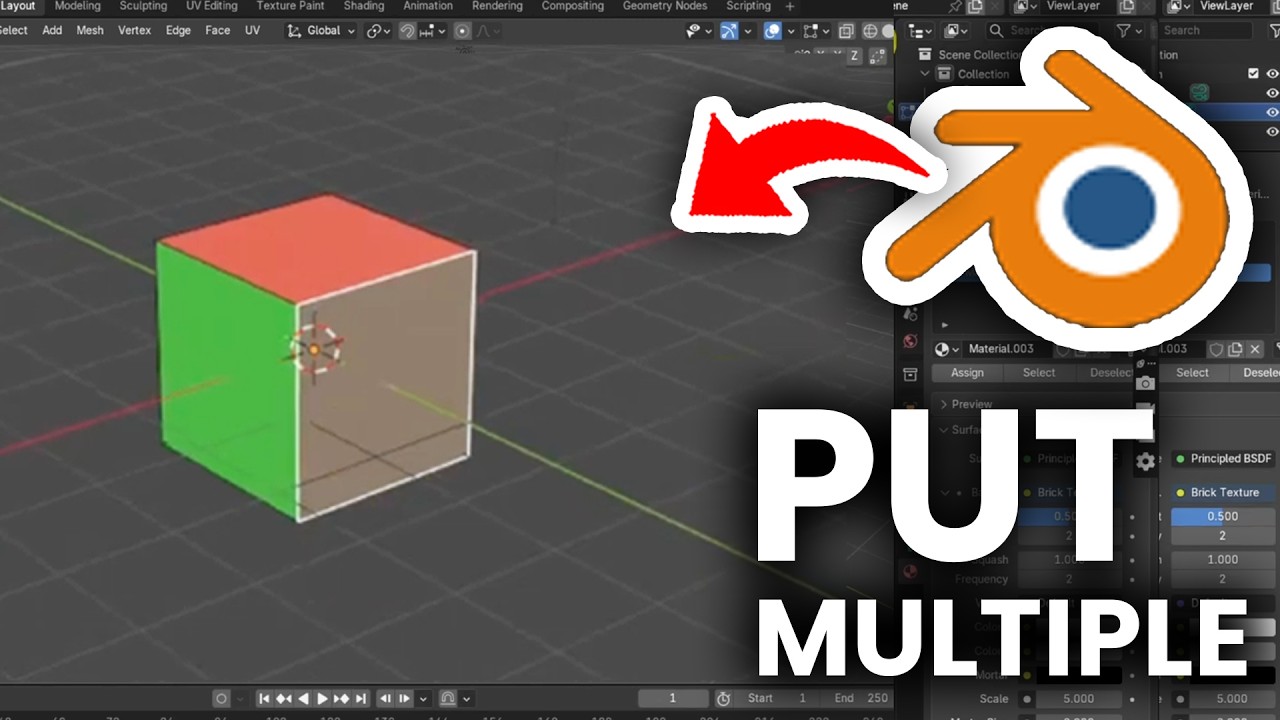Play the animation forward
1280x720 pixels.
tap(322, 698)
